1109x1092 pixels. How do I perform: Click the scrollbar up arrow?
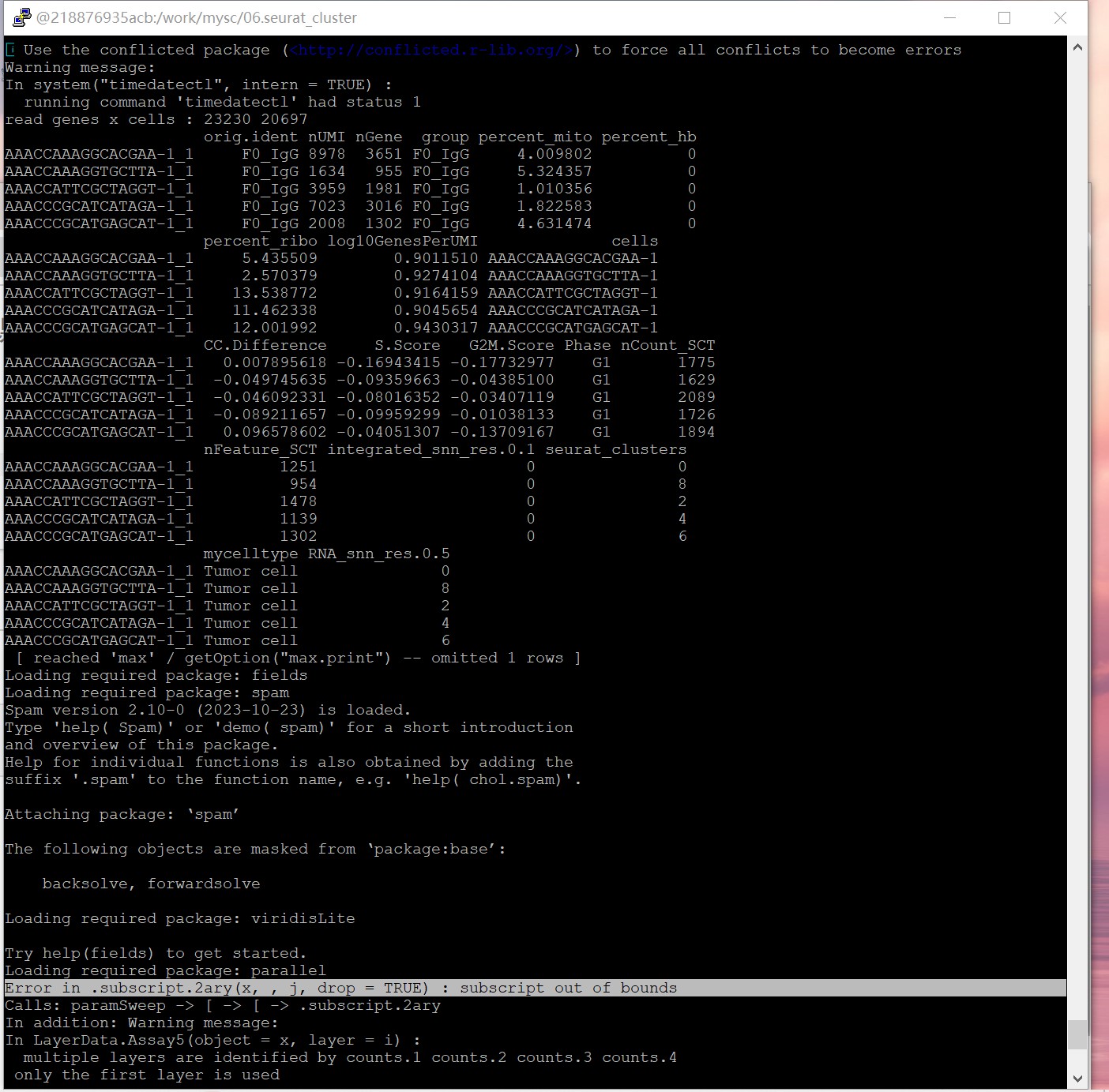(x=1077, y=47)
